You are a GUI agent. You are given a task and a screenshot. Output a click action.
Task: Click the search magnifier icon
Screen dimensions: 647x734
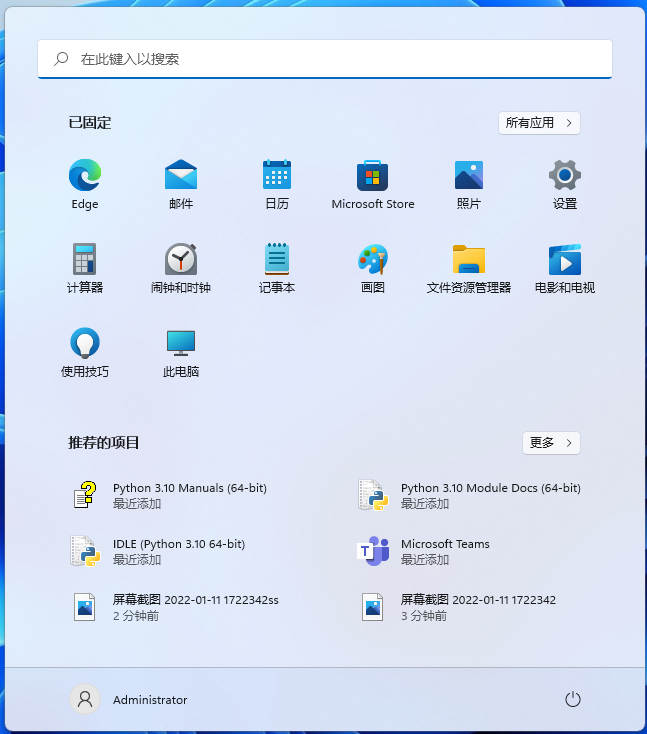(61, 59)
